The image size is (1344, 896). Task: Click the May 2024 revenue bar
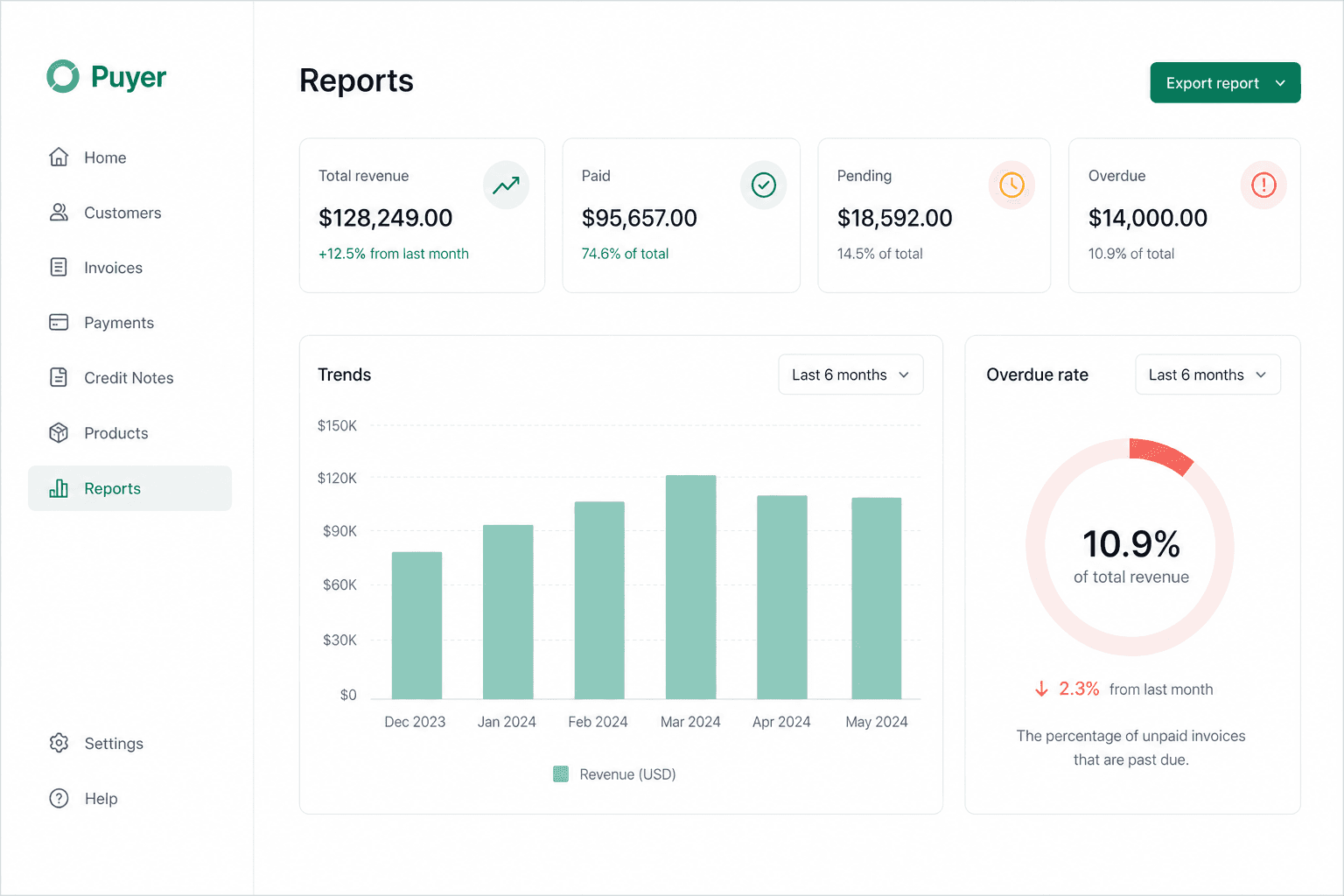click(x=877, y=598)
